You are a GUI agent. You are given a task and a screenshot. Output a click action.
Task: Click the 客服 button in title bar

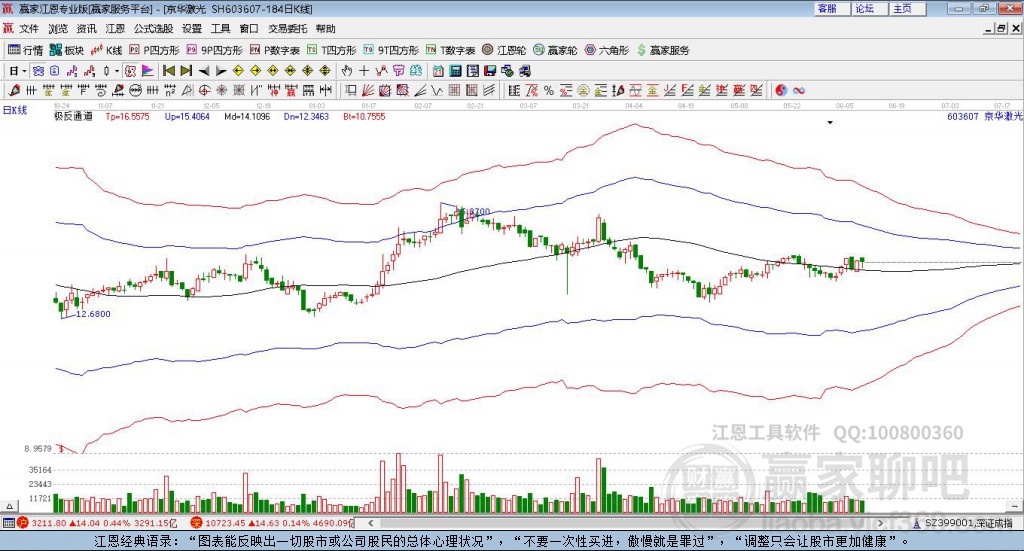tap(831, 8)
